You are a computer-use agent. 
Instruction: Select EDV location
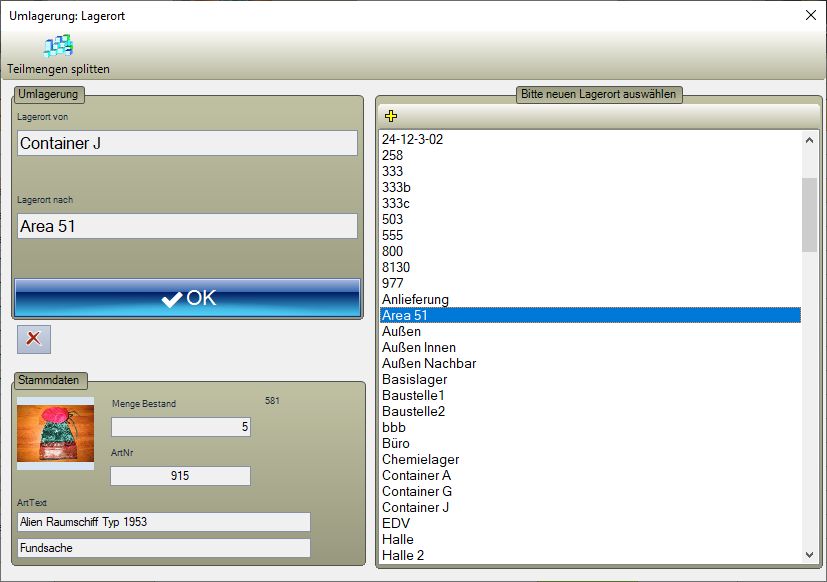point(590,523)
